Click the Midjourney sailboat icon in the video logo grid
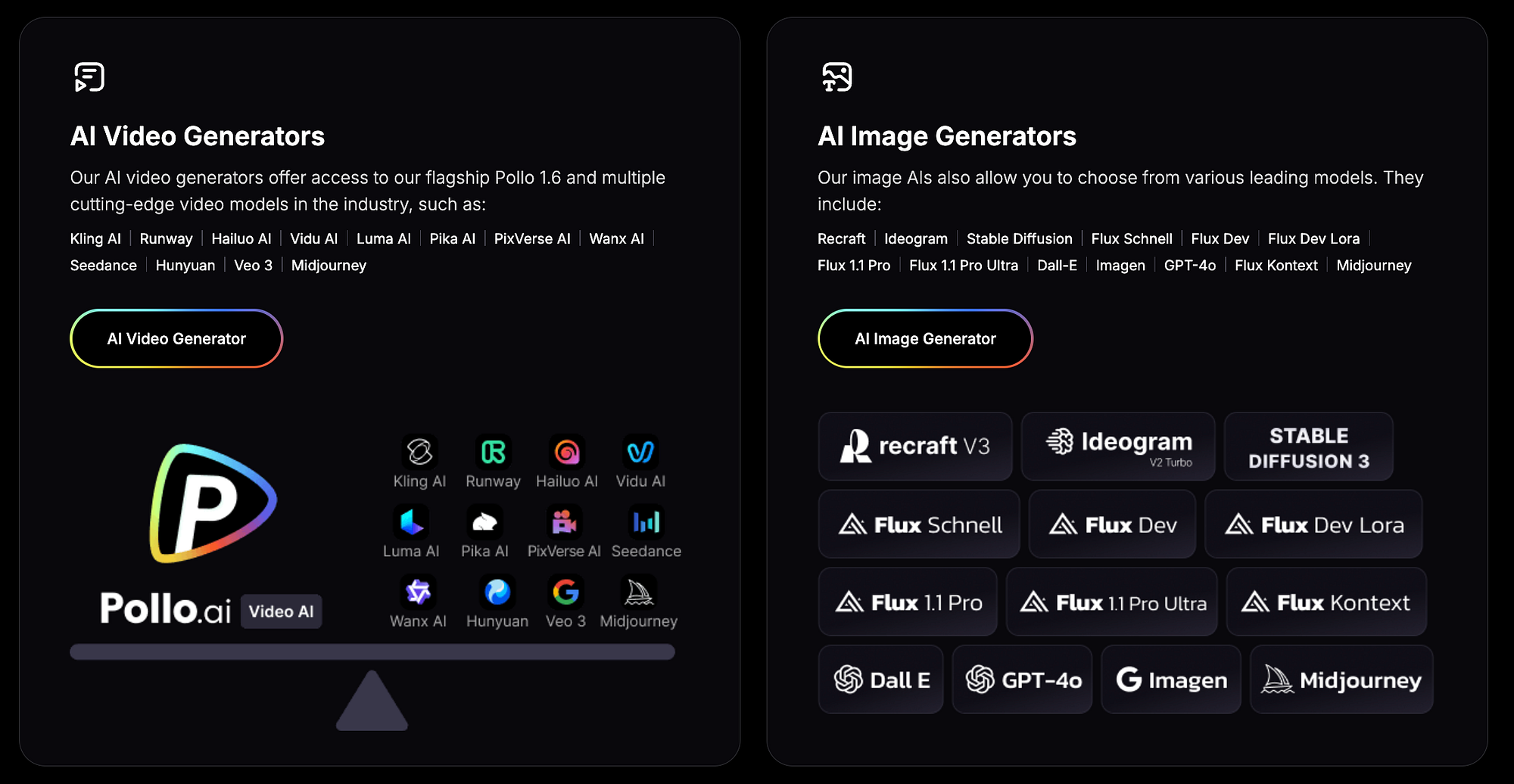 tap(638, 592)
